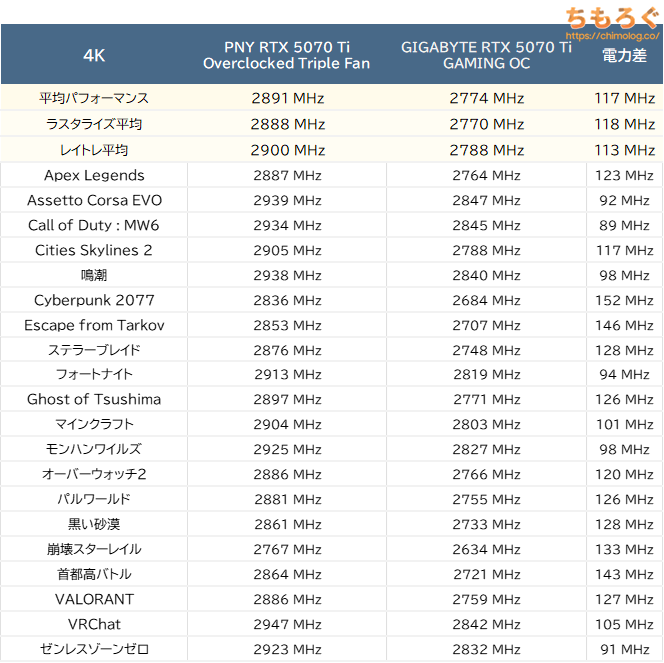This screenshot has height=663, width=664.
Task: Click the オーバーウォッチ2 row label
Action: pyautogui.click(x=94, y=474)
